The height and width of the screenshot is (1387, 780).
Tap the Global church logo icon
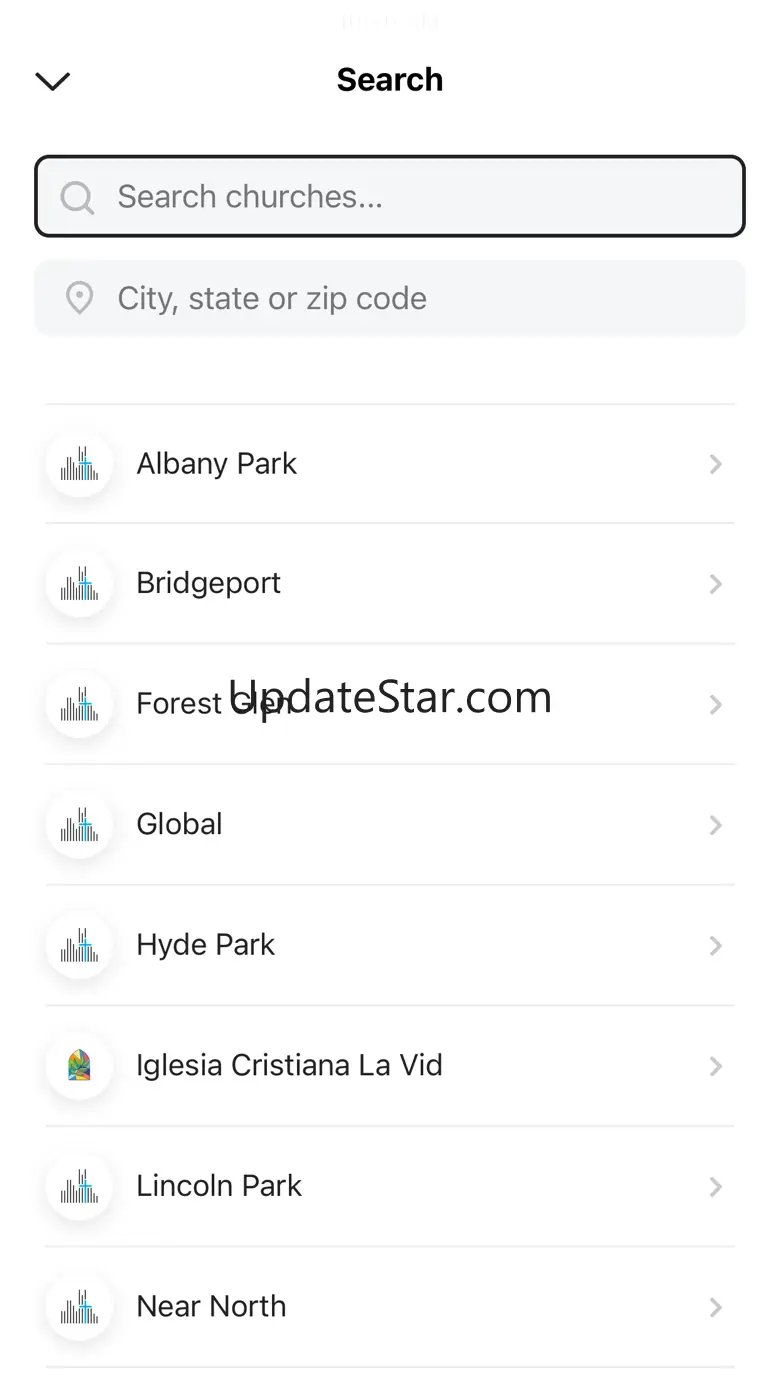pos(79,825)
